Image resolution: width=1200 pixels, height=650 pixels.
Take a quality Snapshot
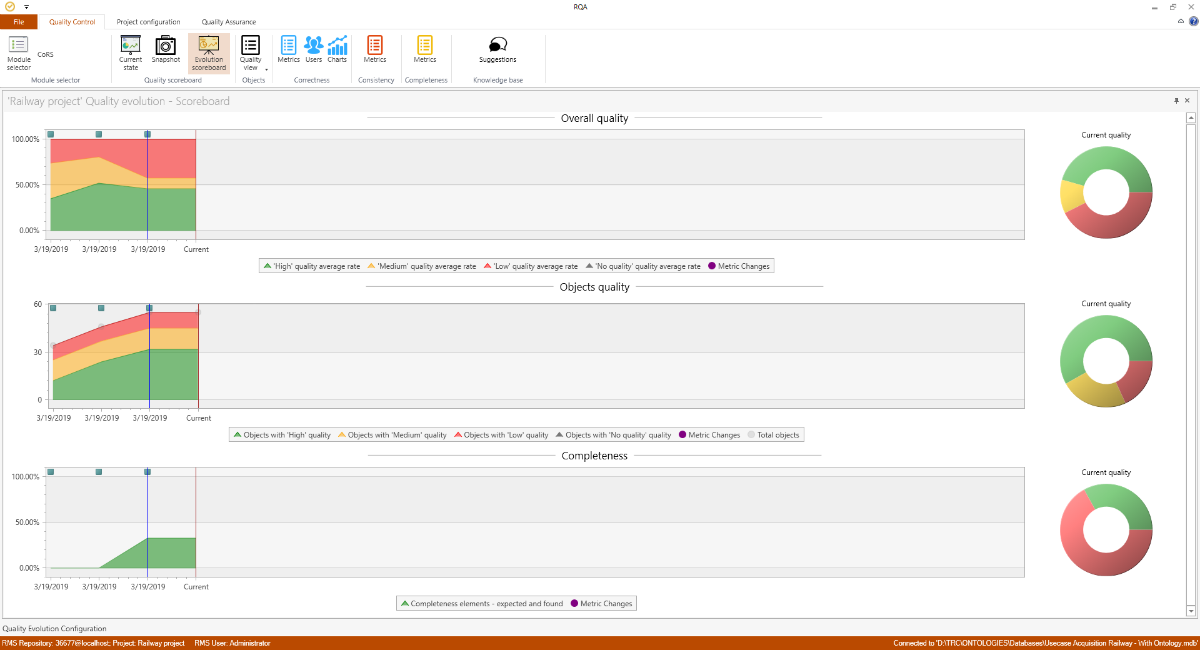click(x=166, y=52)
